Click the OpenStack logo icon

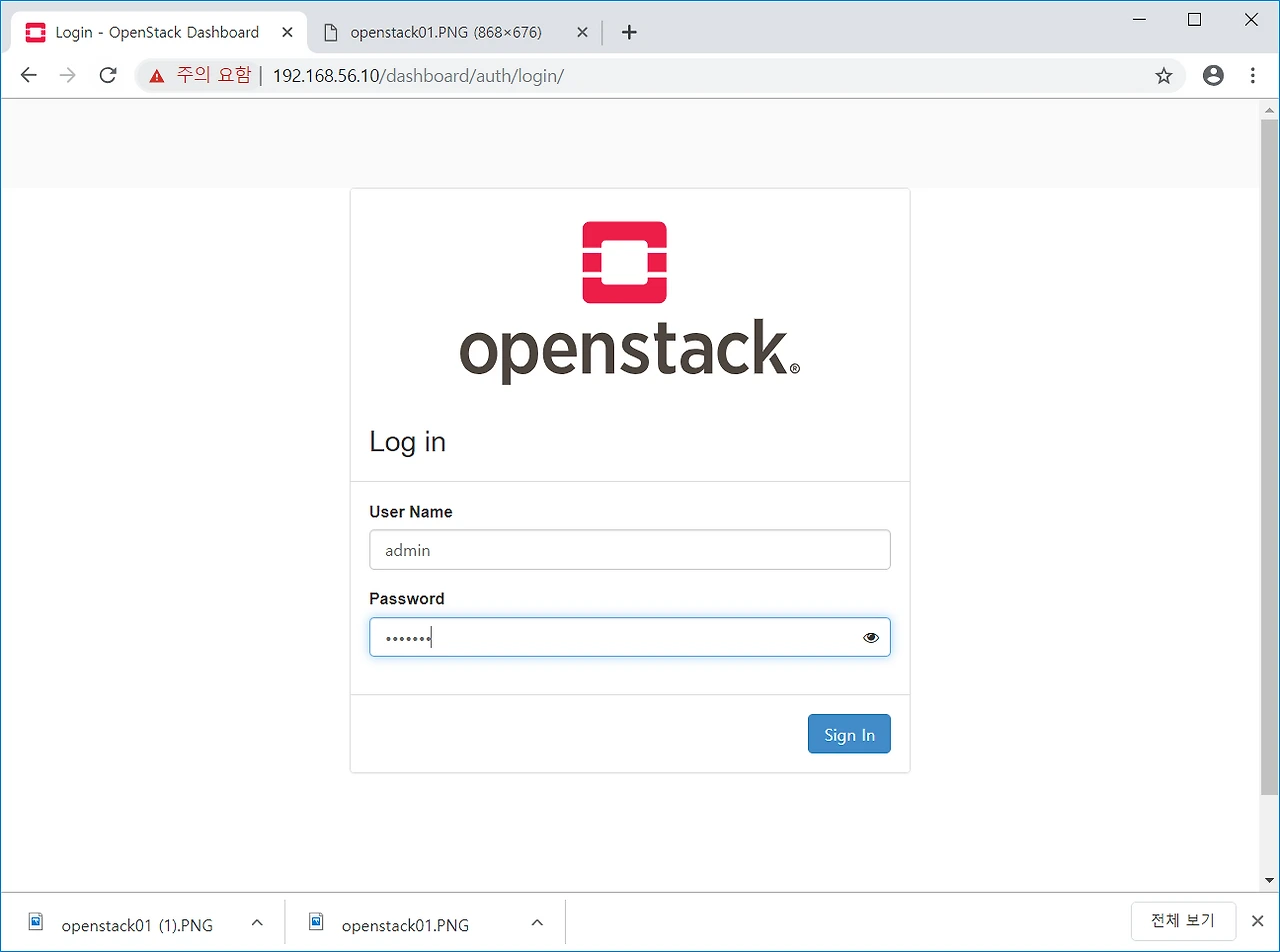coord(625,262)
